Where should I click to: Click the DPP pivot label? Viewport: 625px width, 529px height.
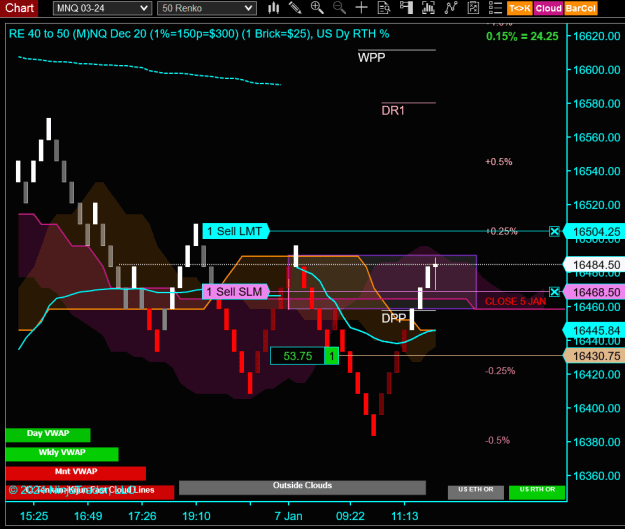click(x=394, y=318)
